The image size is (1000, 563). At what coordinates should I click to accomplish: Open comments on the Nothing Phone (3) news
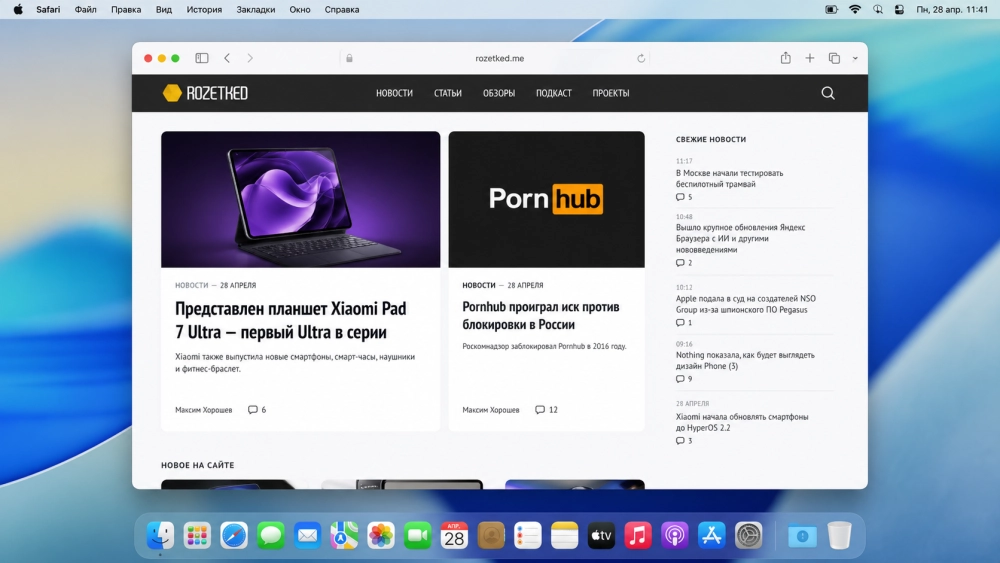(x=684, y=379)
